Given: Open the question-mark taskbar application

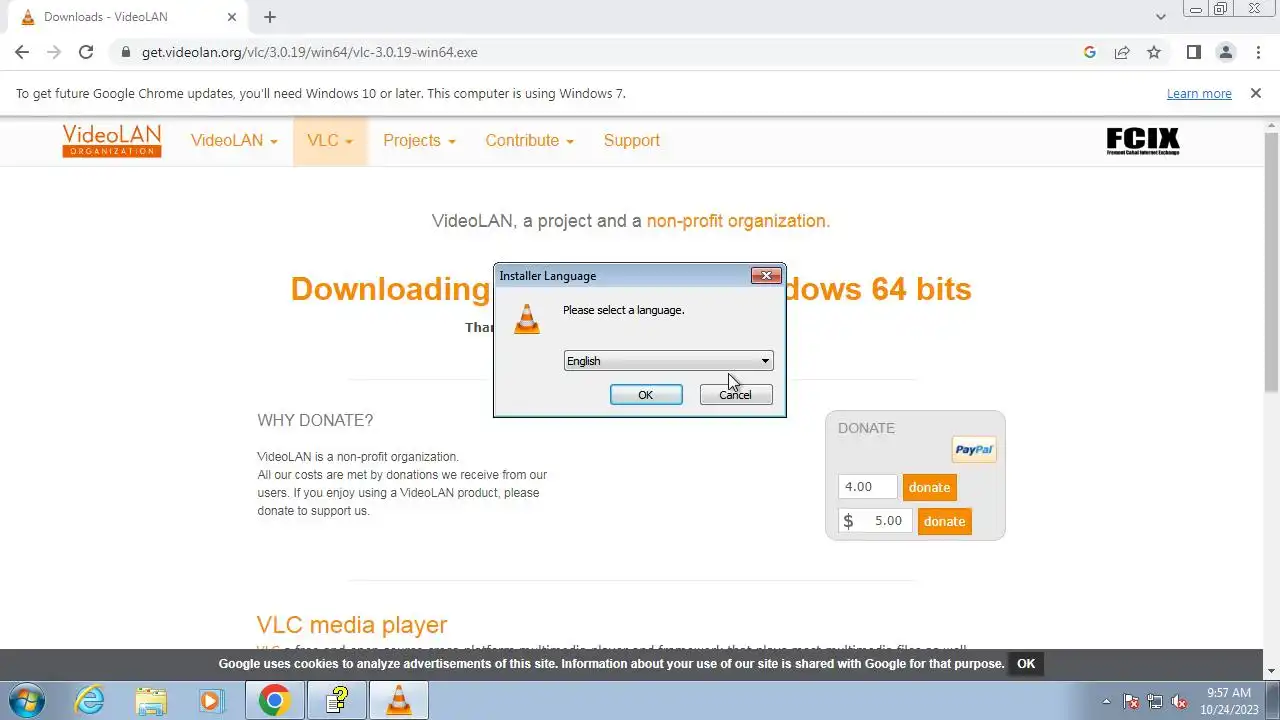Looking at the screenshot, I should (337, 700).
